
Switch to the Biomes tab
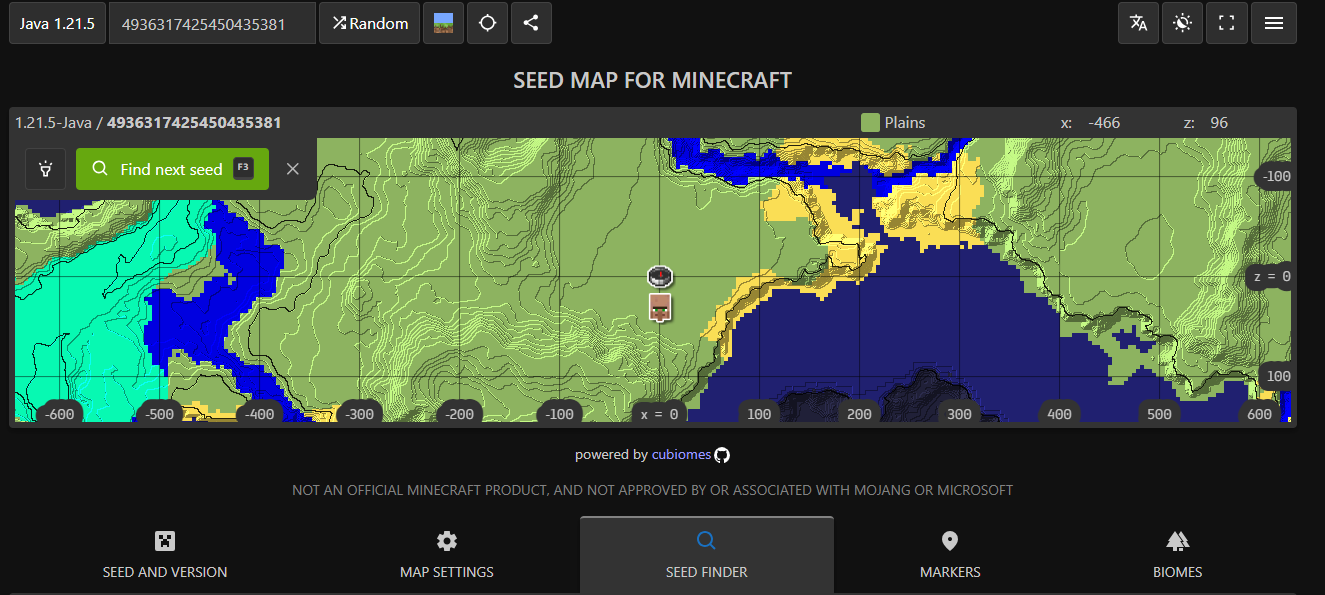pos(1177,555)
